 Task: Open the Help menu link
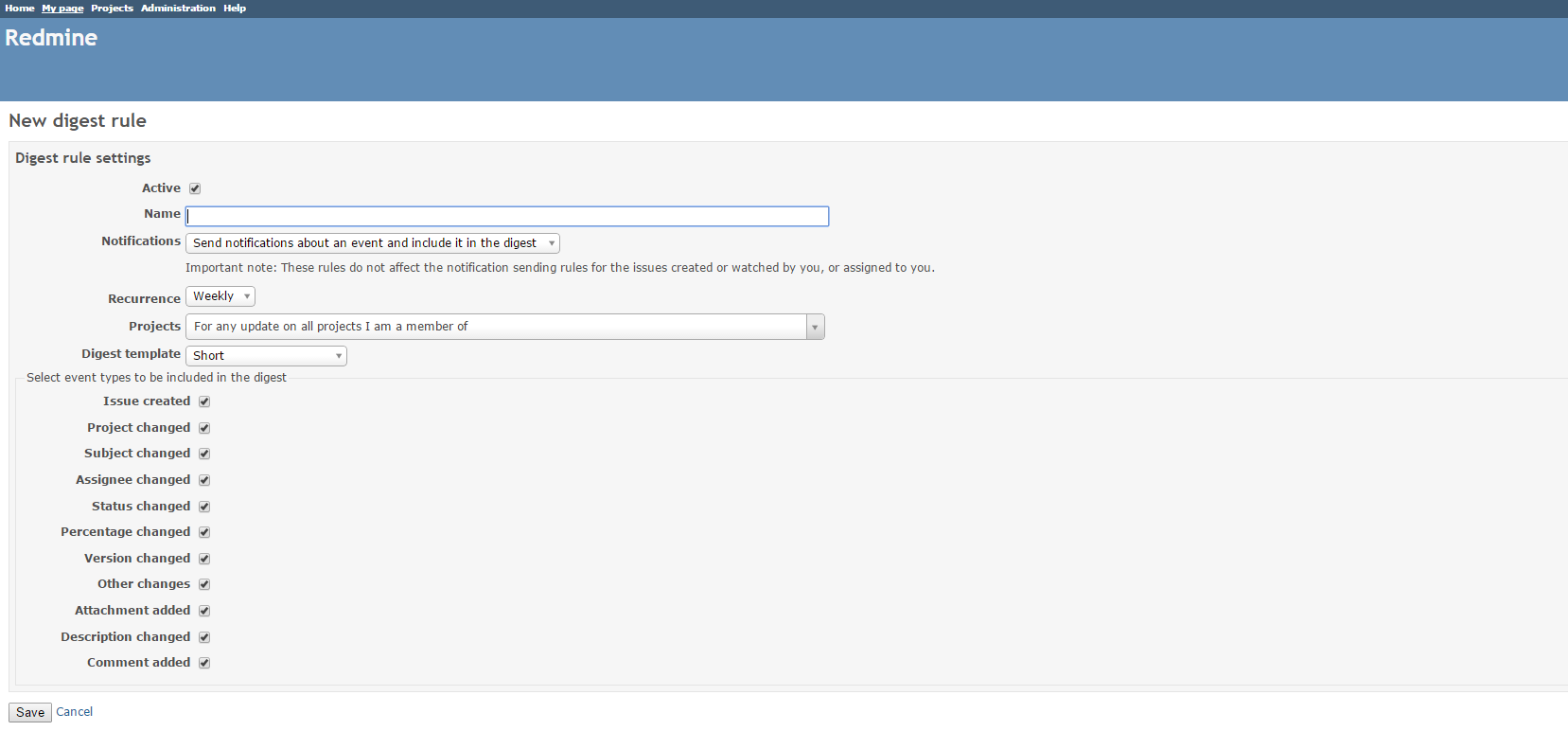[235, 9]
